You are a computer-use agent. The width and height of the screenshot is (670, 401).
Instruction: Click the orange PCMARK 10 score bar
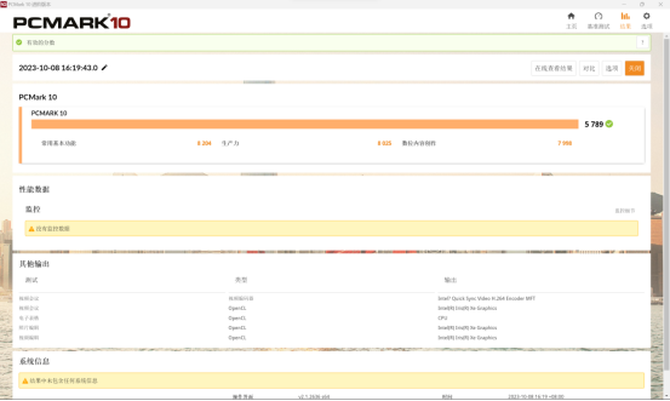[305, 124]
